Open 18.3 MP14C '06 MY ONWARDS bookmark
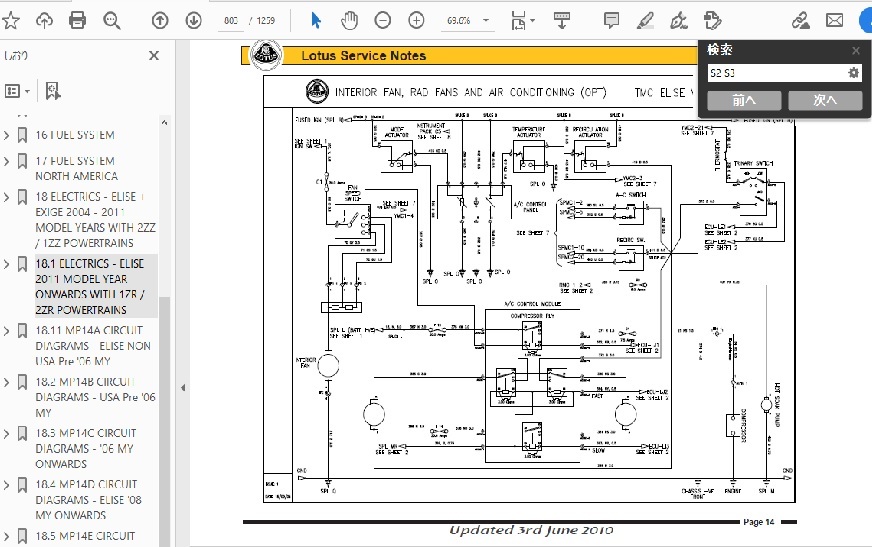This screenshot has height=547, width=872. tap(86, 448)
